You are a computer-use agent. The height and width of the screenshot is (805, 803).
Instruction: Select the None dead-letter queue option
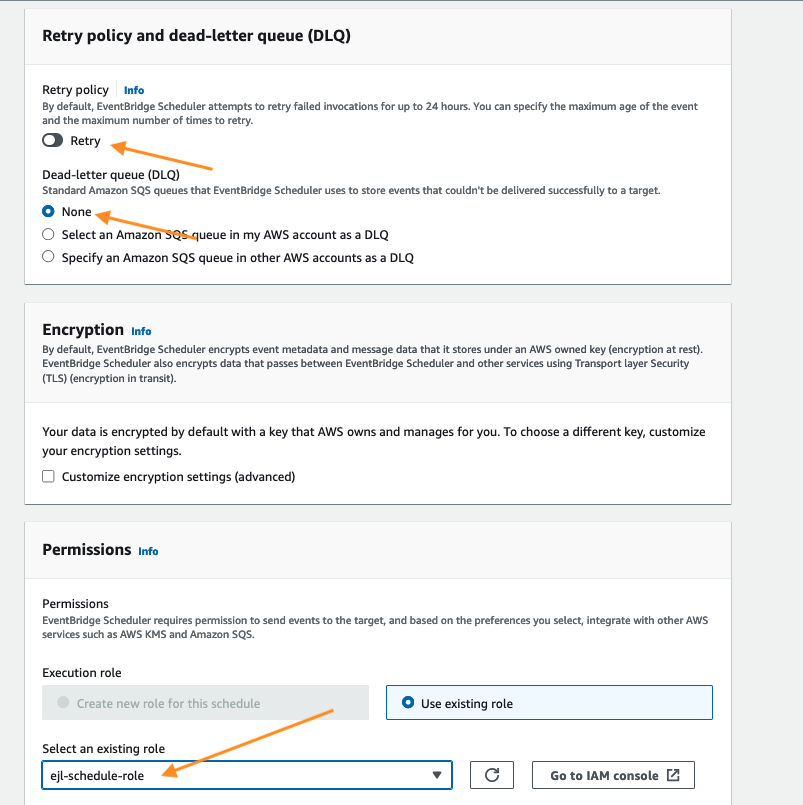tap(48, 212)
